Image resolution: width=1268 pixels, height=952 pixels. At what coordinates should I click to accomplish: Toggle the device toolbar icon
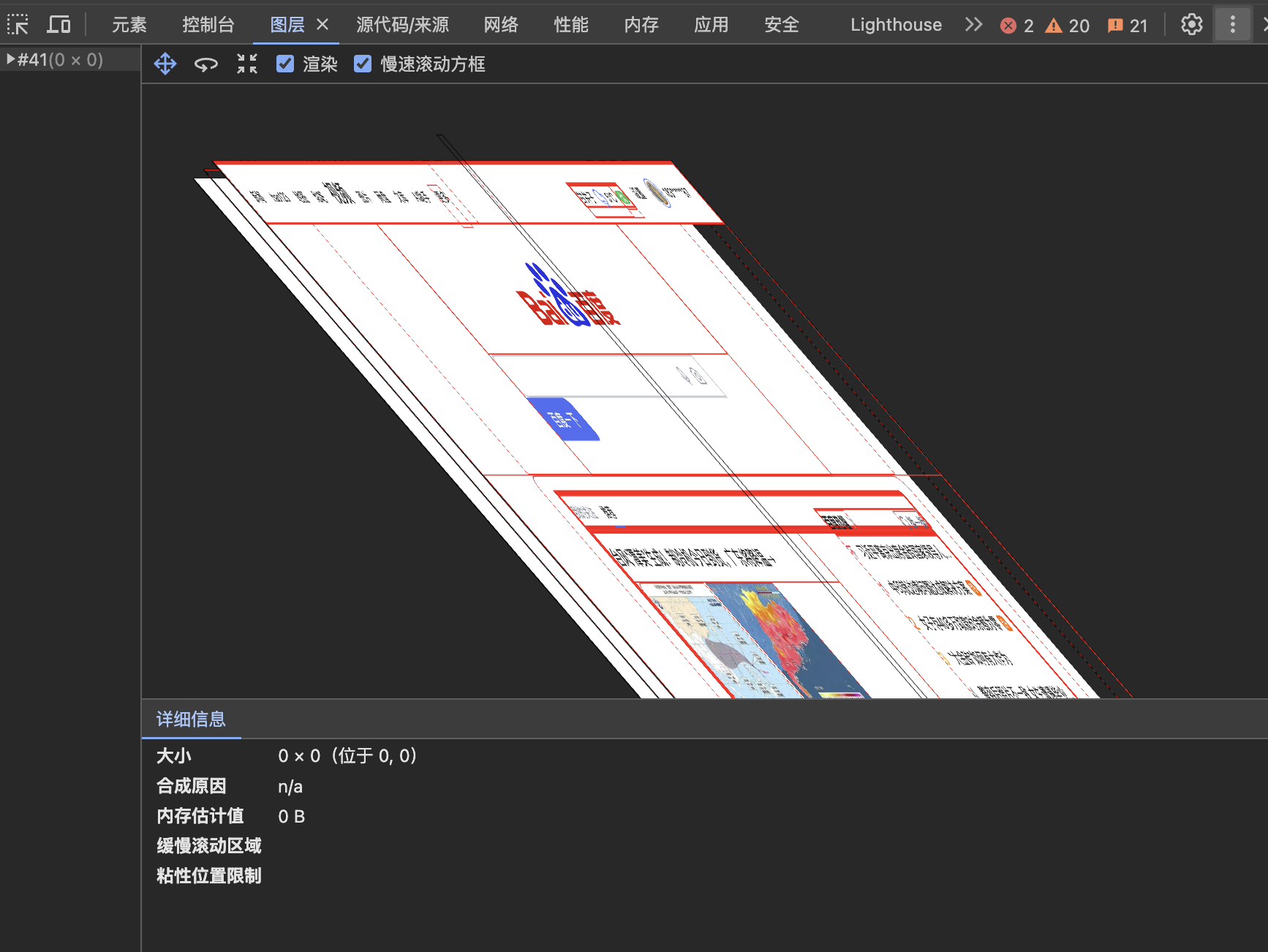coord(59,25)
